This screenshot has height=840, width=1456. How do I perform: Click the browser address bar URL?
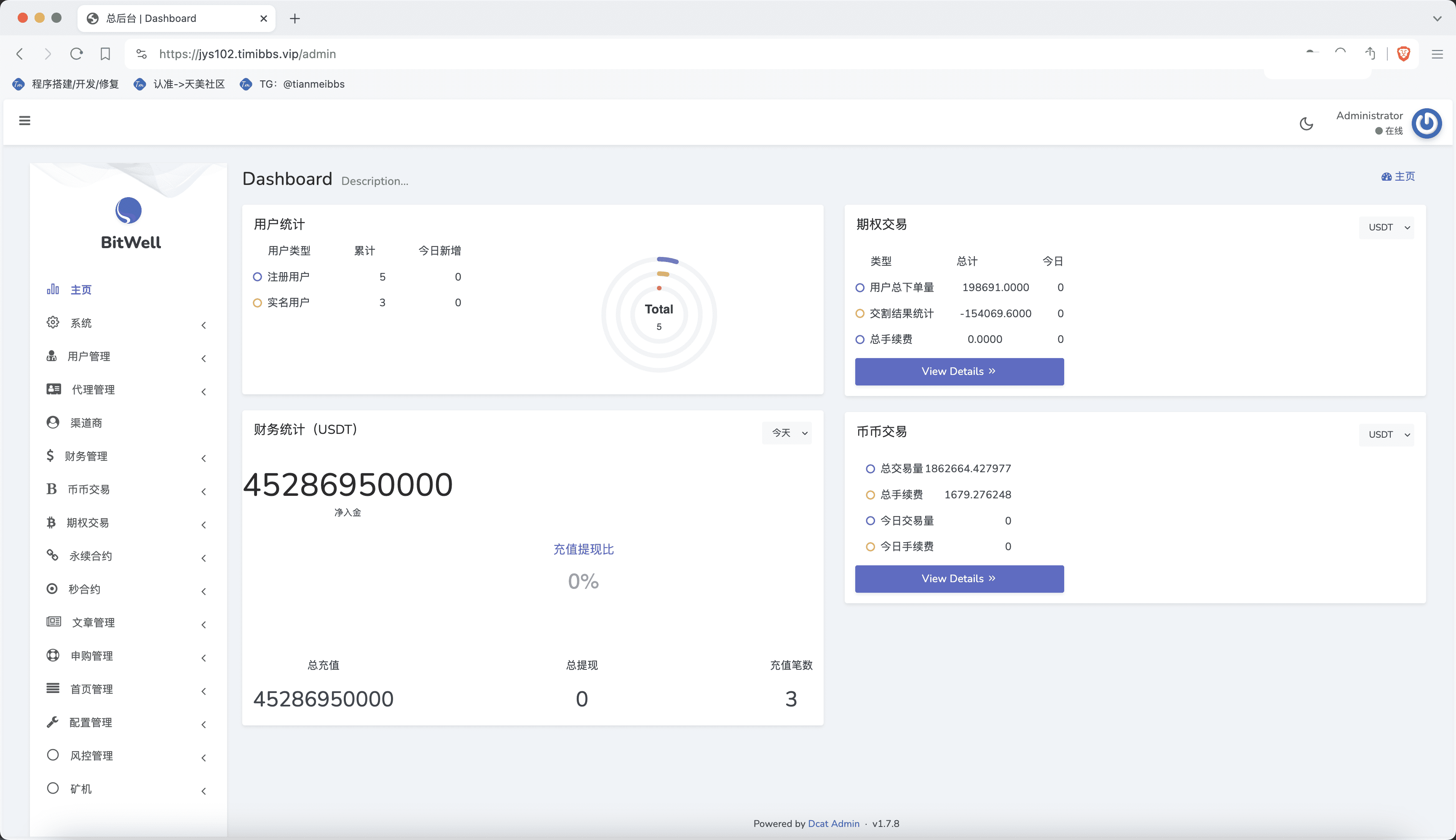(x=247, y=54)
